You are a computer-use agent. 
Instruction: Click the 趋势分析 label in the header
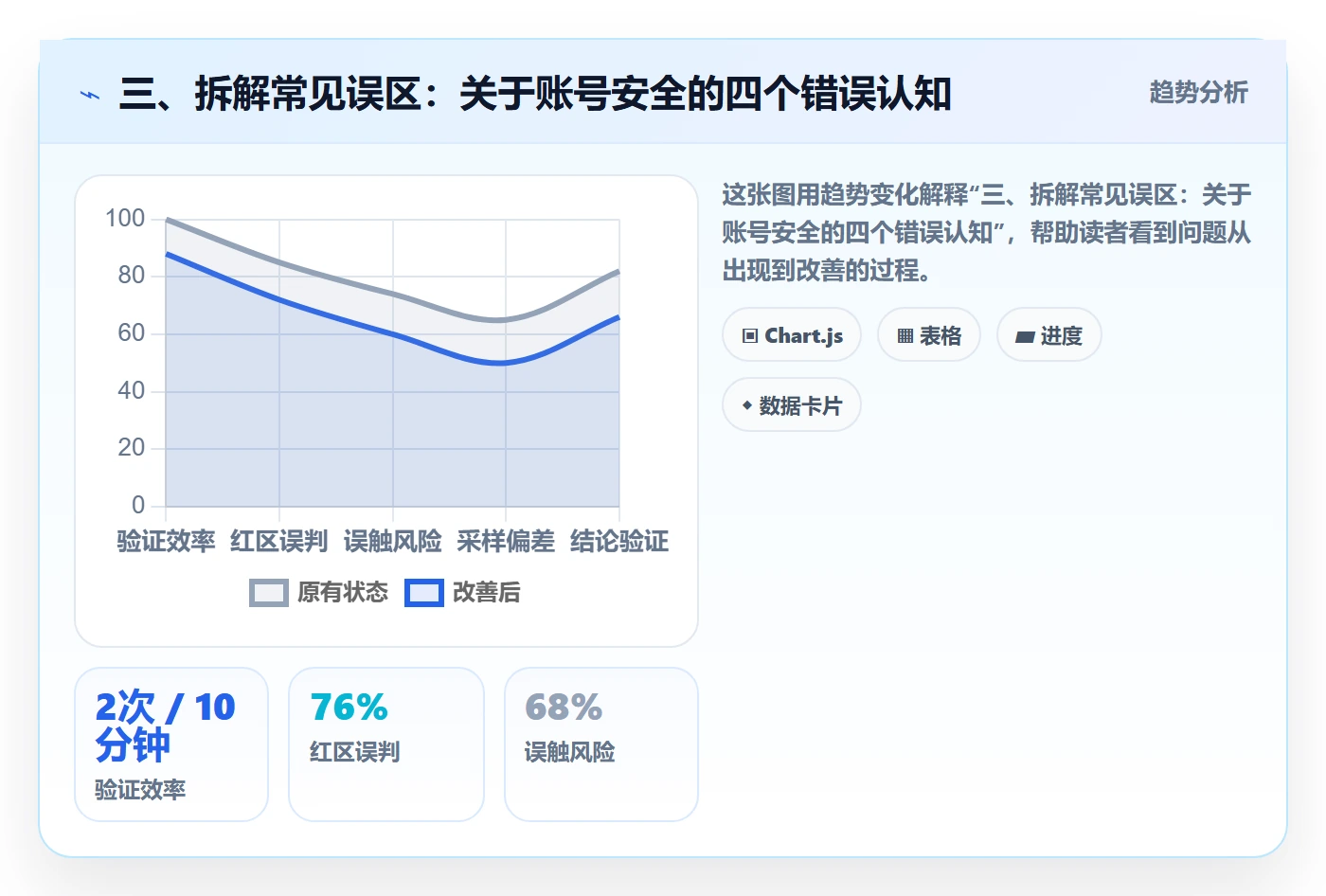tap(1199, 92)
